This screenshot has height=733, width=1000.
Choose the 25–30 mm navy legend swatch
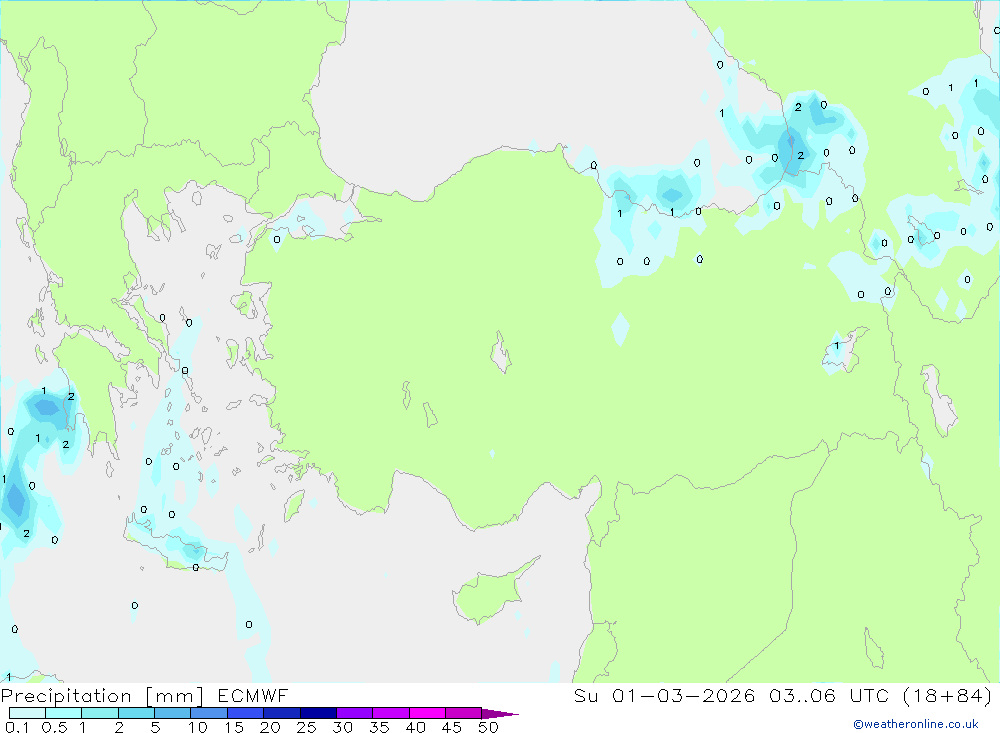318,713
